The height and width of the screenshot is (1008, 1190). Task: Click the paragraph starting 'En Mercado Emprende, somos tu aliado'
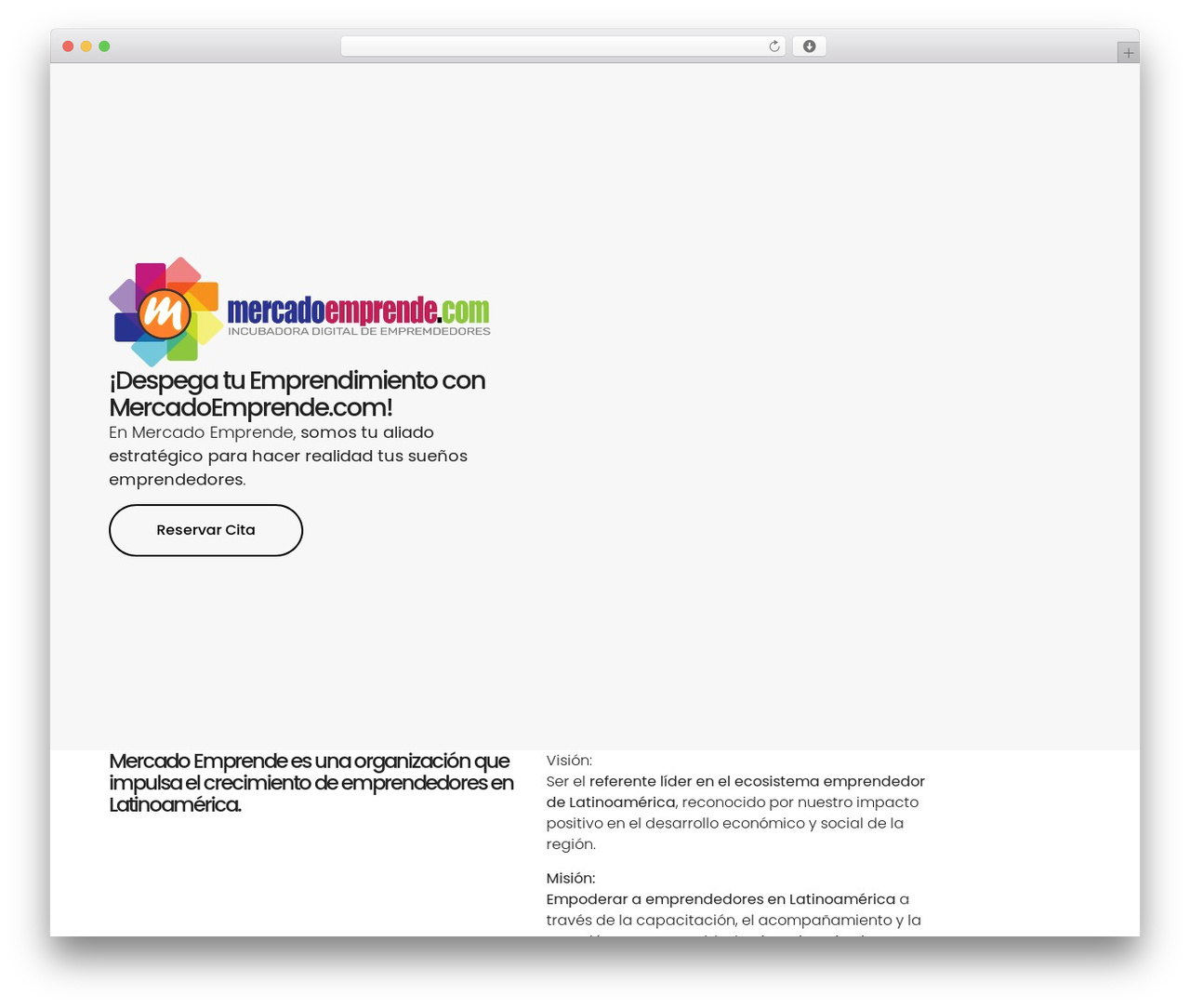[288, 456]
